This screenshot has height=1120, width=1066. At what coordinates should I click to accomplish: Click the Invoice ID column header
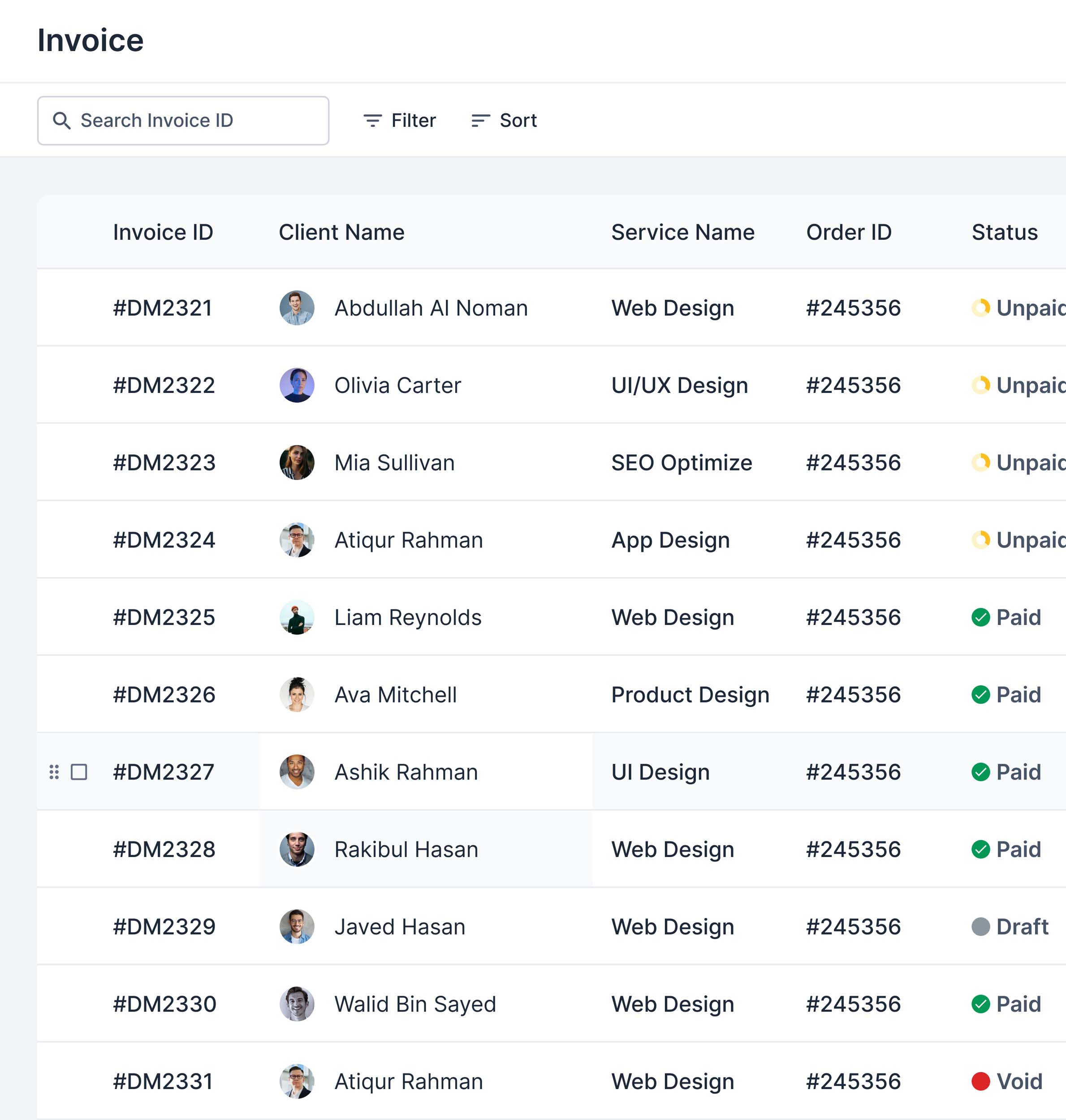(163, 232)
